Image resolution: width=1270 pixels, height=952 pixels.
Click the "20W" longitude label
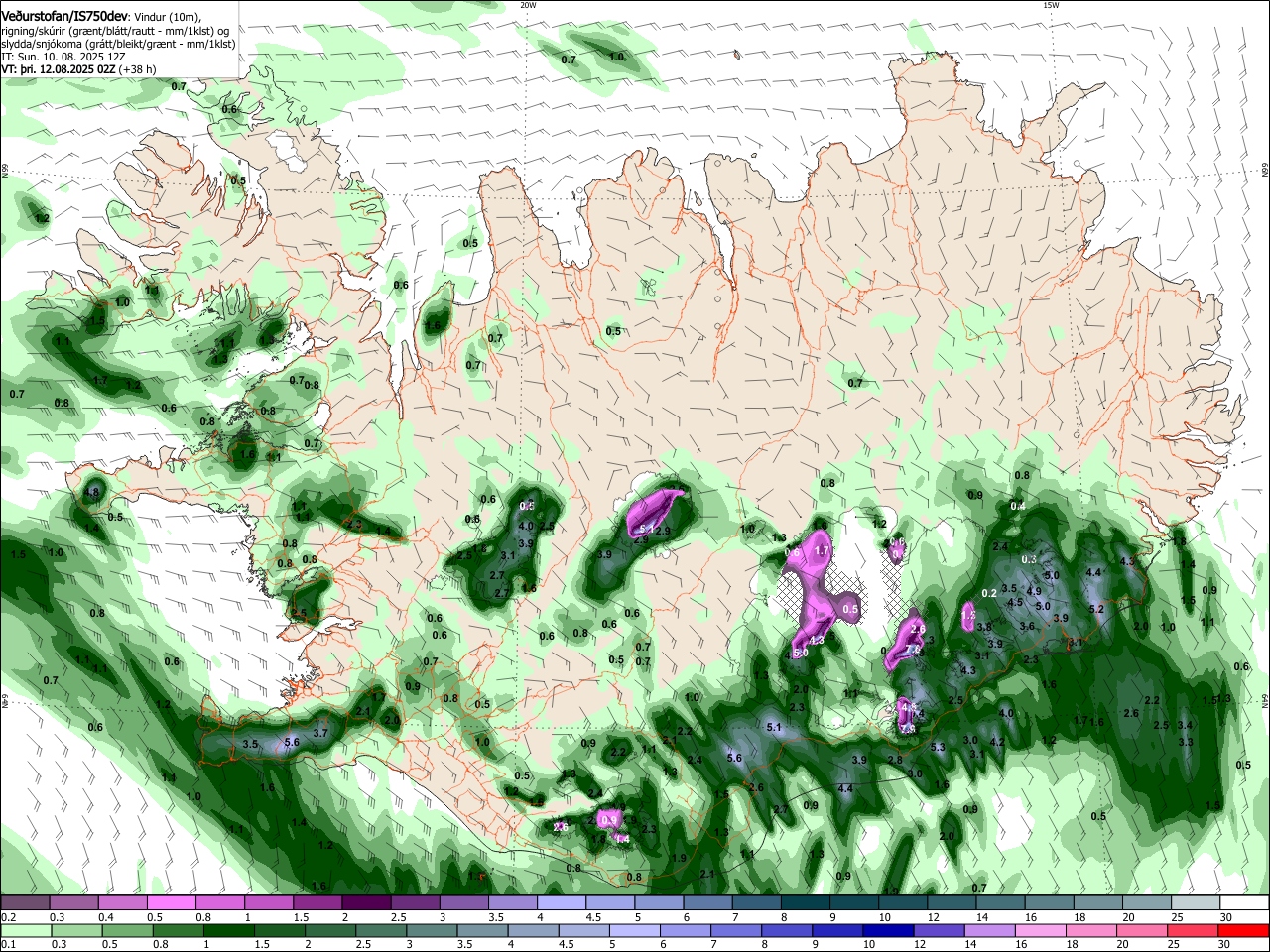pyautogui.click(x=528, y=5)
